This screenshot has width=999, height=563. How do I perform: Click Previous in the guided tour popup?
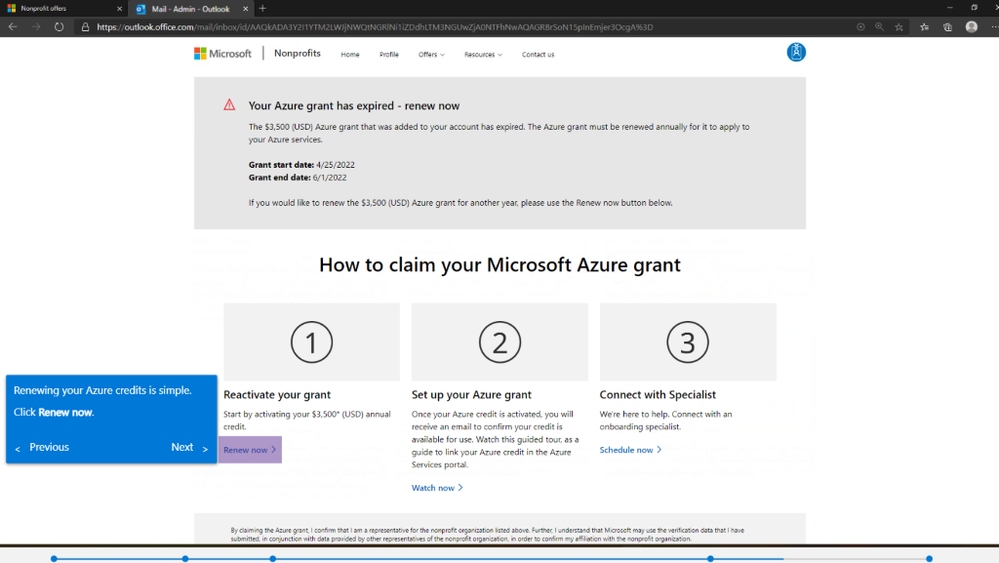pyautogui.click(x=42, y=447)
